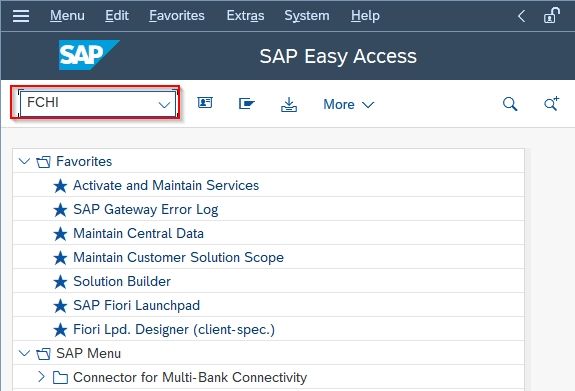Click the SAP logo
The image size is (575, 391).
click(89, 55)
